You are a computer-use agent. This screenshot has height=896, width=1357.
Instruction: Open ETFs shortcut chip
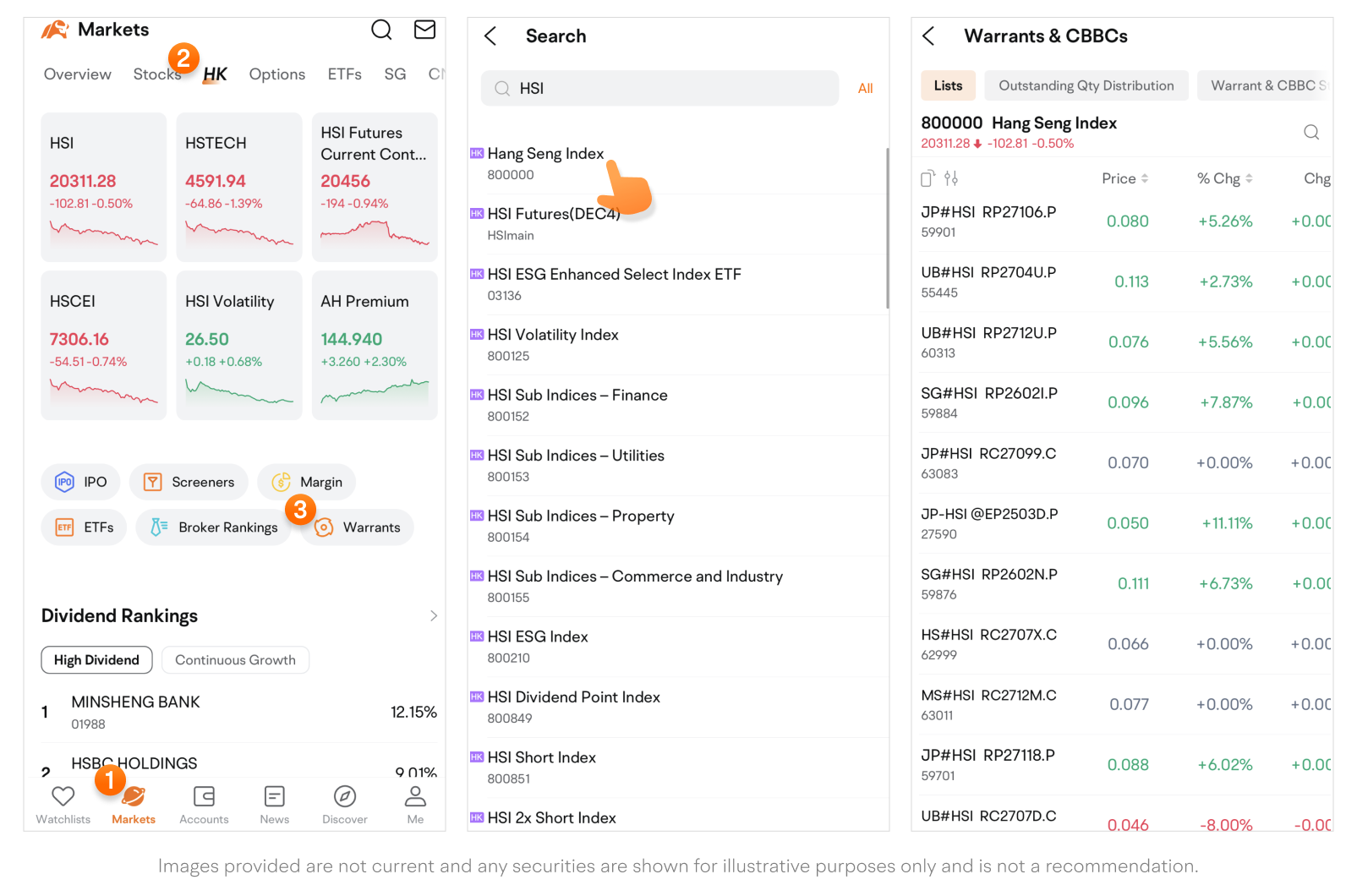tap(84, 527)
